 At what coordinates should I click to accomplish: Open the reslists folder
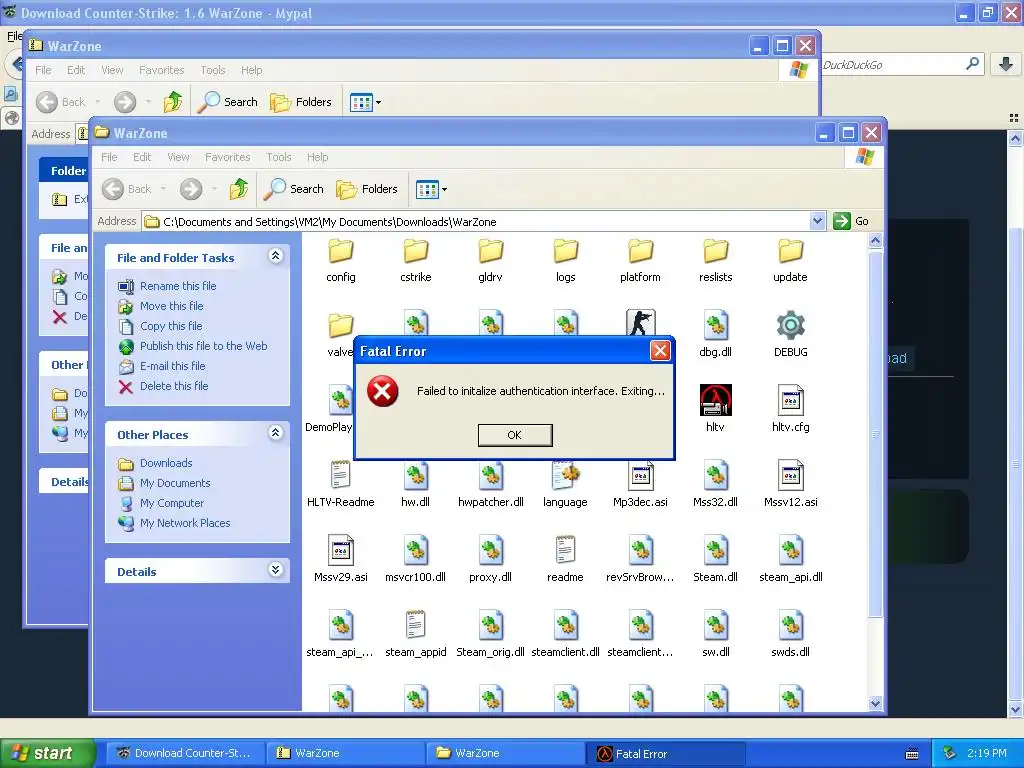pyautogui.click(x=715, y=260)
